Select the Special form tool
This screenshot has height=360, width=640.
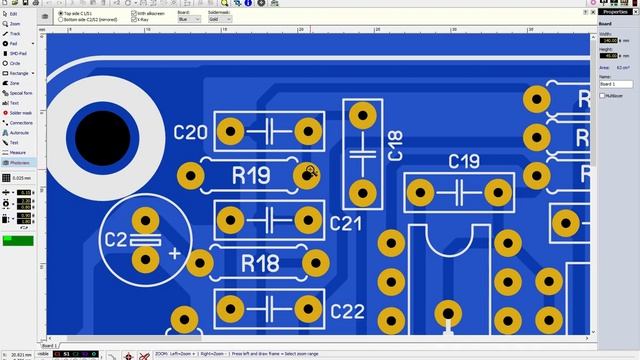point(17,93)
